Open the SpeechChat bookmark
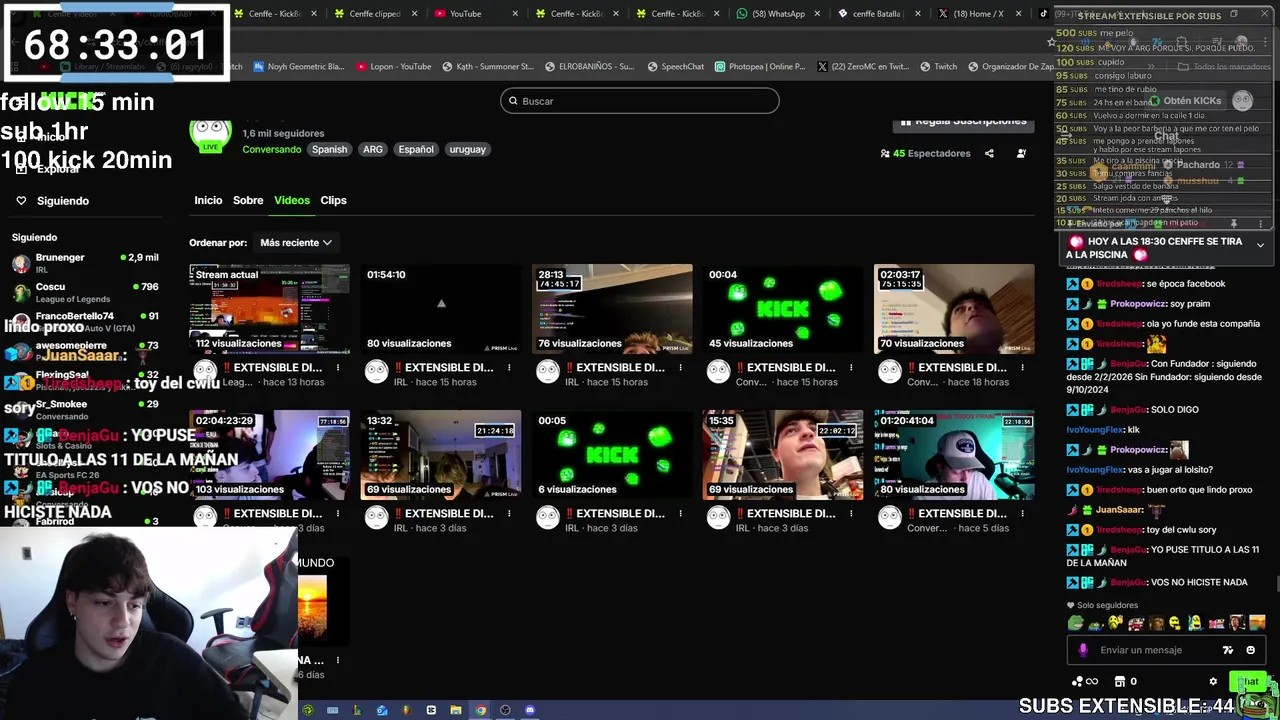The image size is (1280, 720). click(x=675, y=67)
